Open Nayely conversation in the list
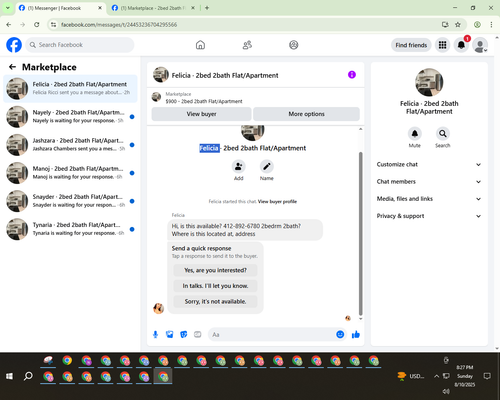500x400 pixels. coord(70,116)
